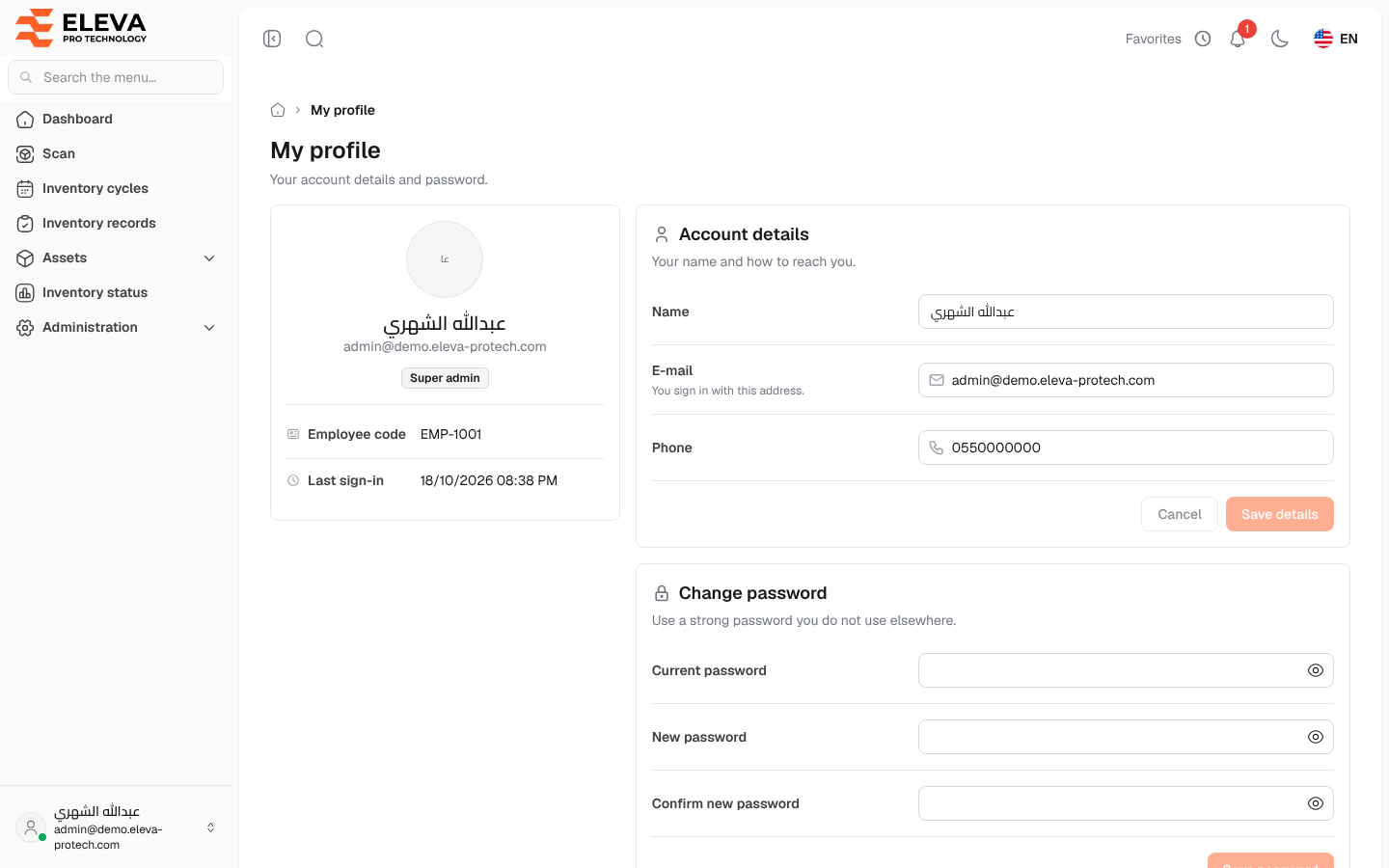Focus the Confirm new password field
1389x868 pixels.
point(1126,803)
